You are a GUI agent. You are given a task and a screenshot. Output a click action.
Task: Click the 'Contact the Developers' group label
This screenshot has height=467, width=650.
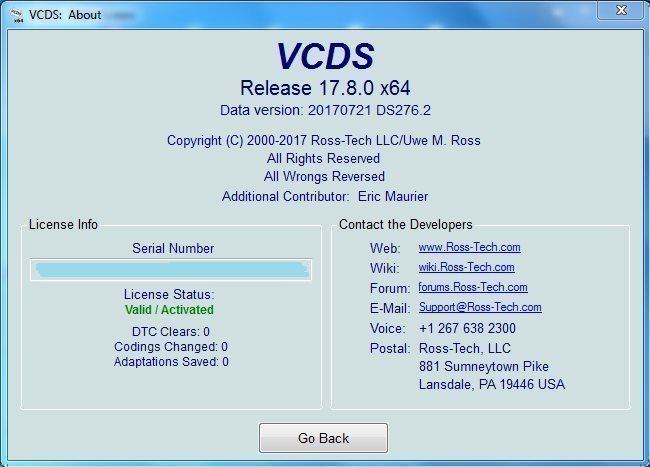point(406,224)
